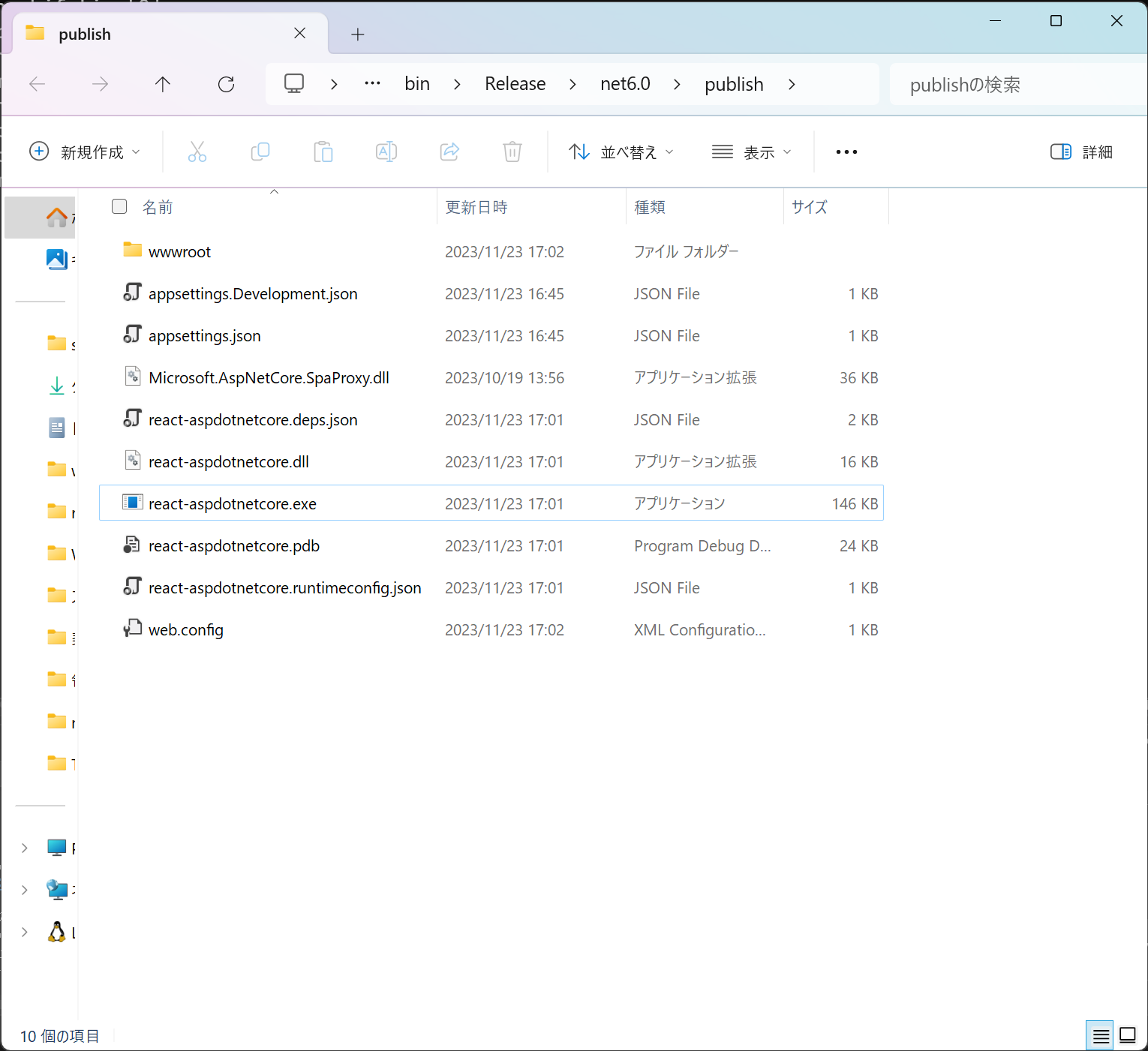Switch to details view from status bar
1148x1051 pixels.
(x=1100, y=1035)
